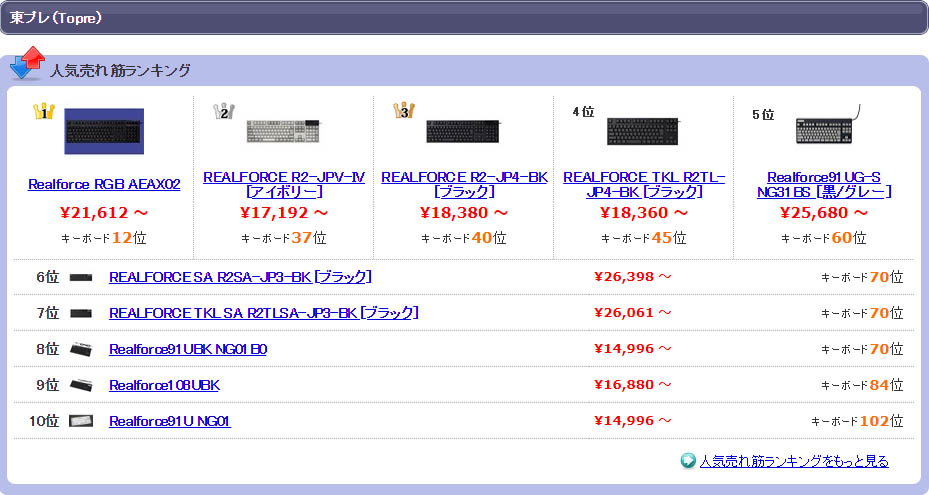The image size is (929, 495).
Task: Click price ¥17,192
Action: [x=284, y=213]
